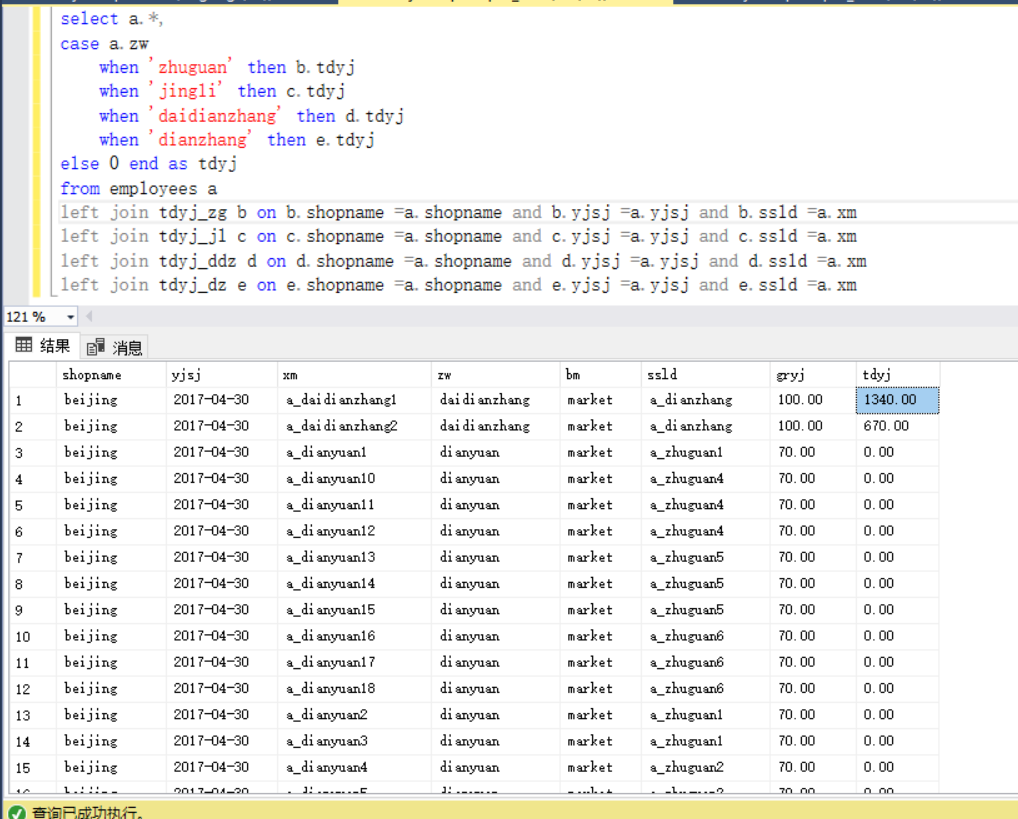Click the 'daidianzhang' string in query
The width and height of the screenshot is (1018, 819).
click(x=214, y=116)
